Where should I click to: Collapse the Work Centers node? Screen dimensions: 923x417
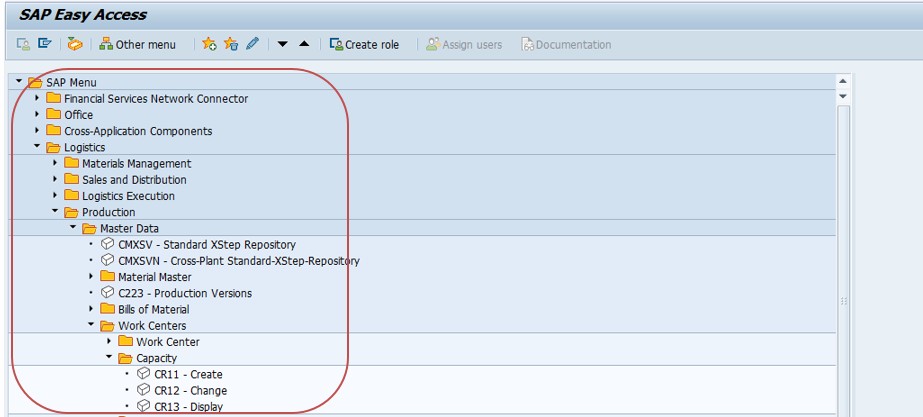91,325
